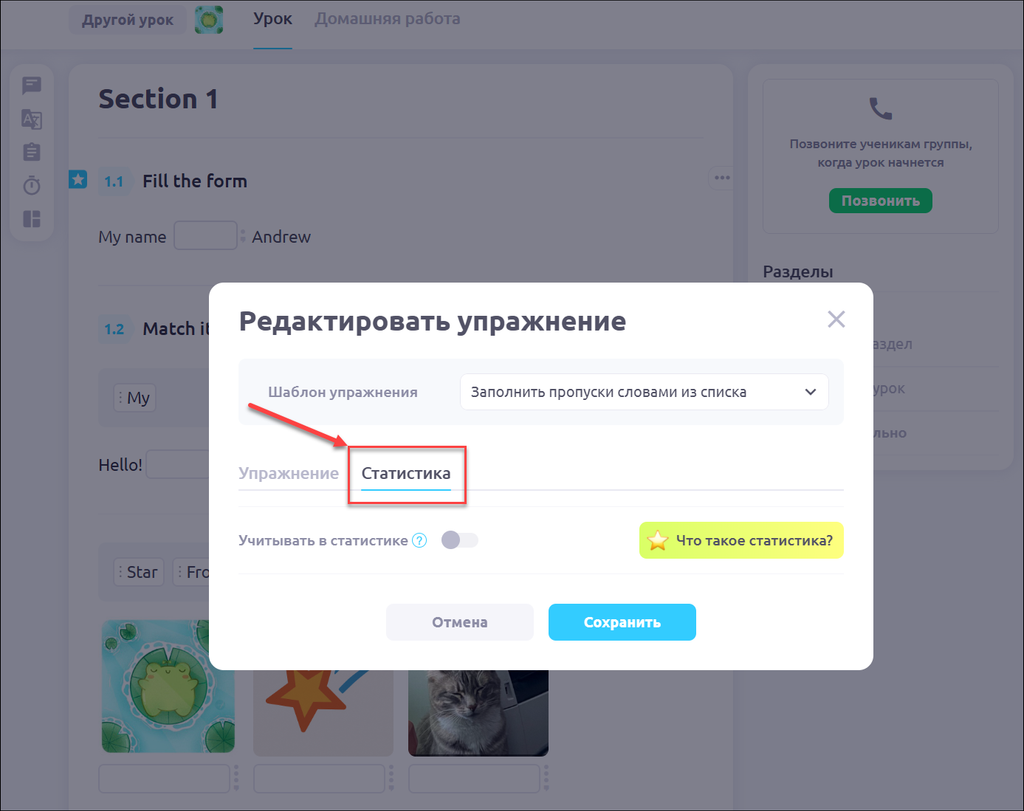1024x811 pixels.
Task: Expand the template dropdown chevron arrow
Action: click(x=810, y=392)
